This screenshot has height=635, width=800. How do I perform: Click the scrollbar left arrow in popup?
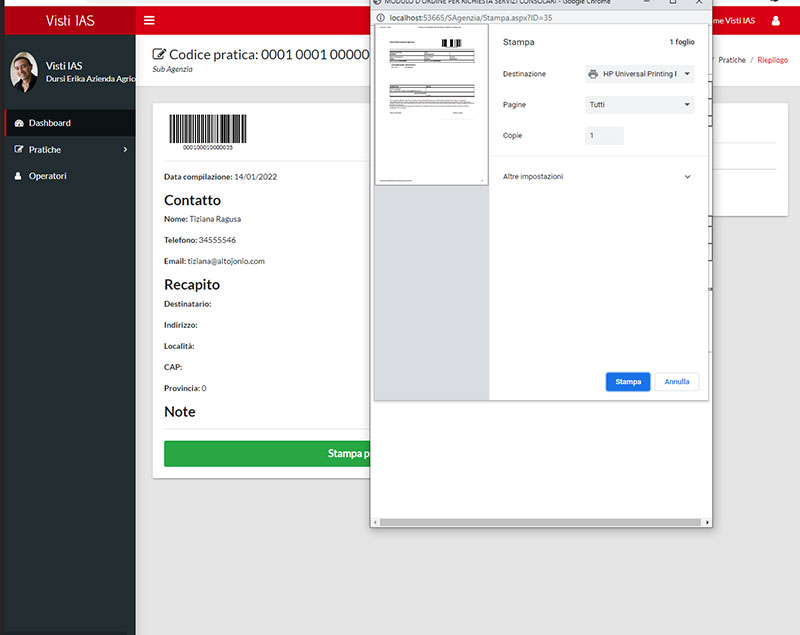pyautogui.click(x=376, y=522)
